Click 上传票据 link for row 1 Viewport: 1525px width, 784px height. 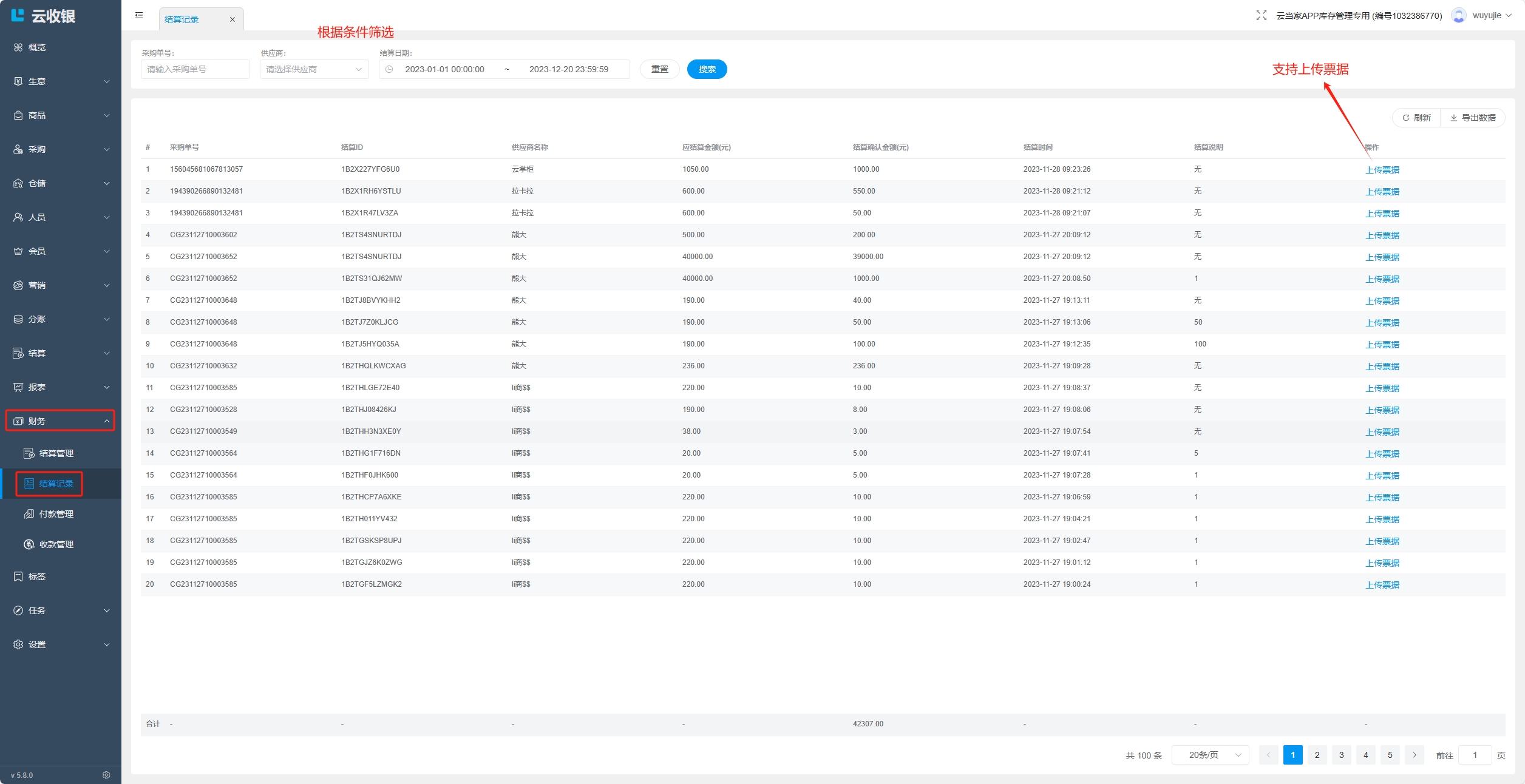point(1382,170)
